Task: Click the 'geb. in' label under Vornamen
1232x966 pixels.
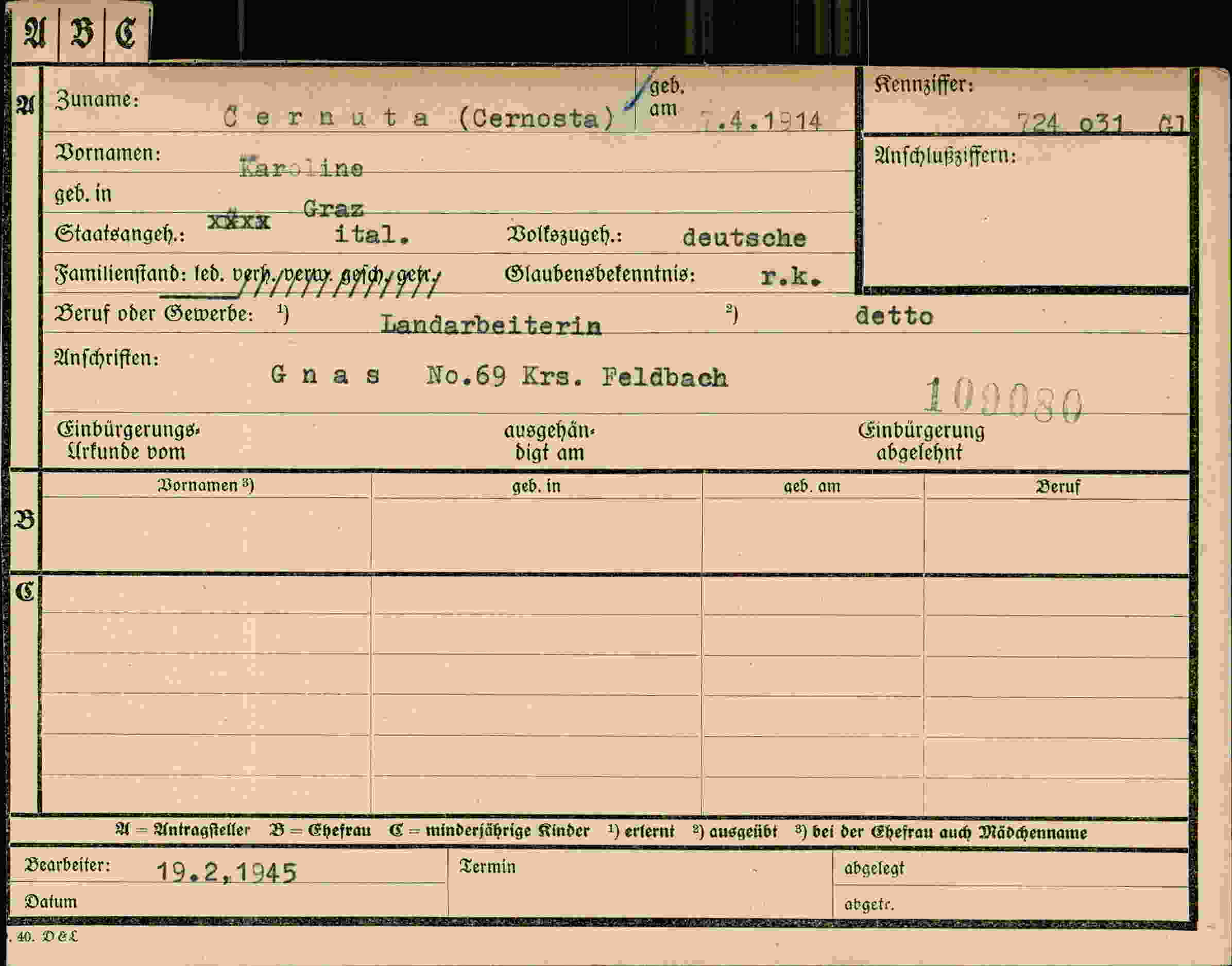Action: click(83, 194)
